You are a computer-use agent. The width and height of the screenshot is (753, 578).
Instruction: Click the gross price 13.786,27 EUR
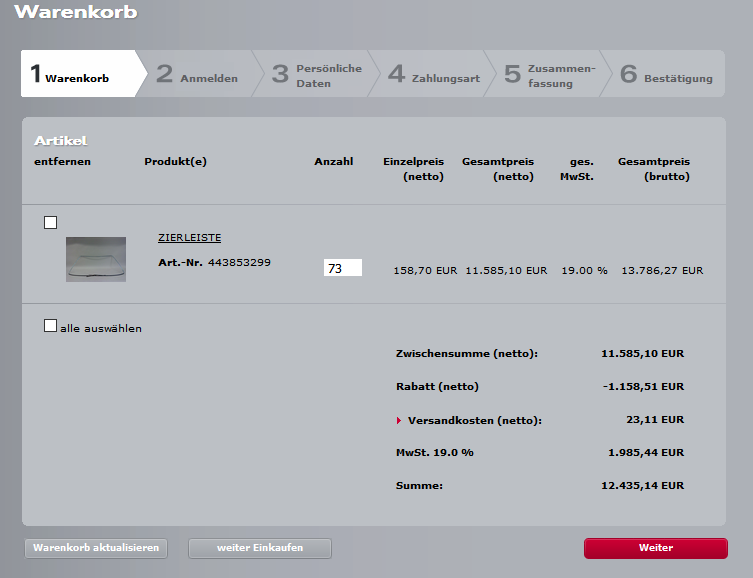click(x=662, y=270)
